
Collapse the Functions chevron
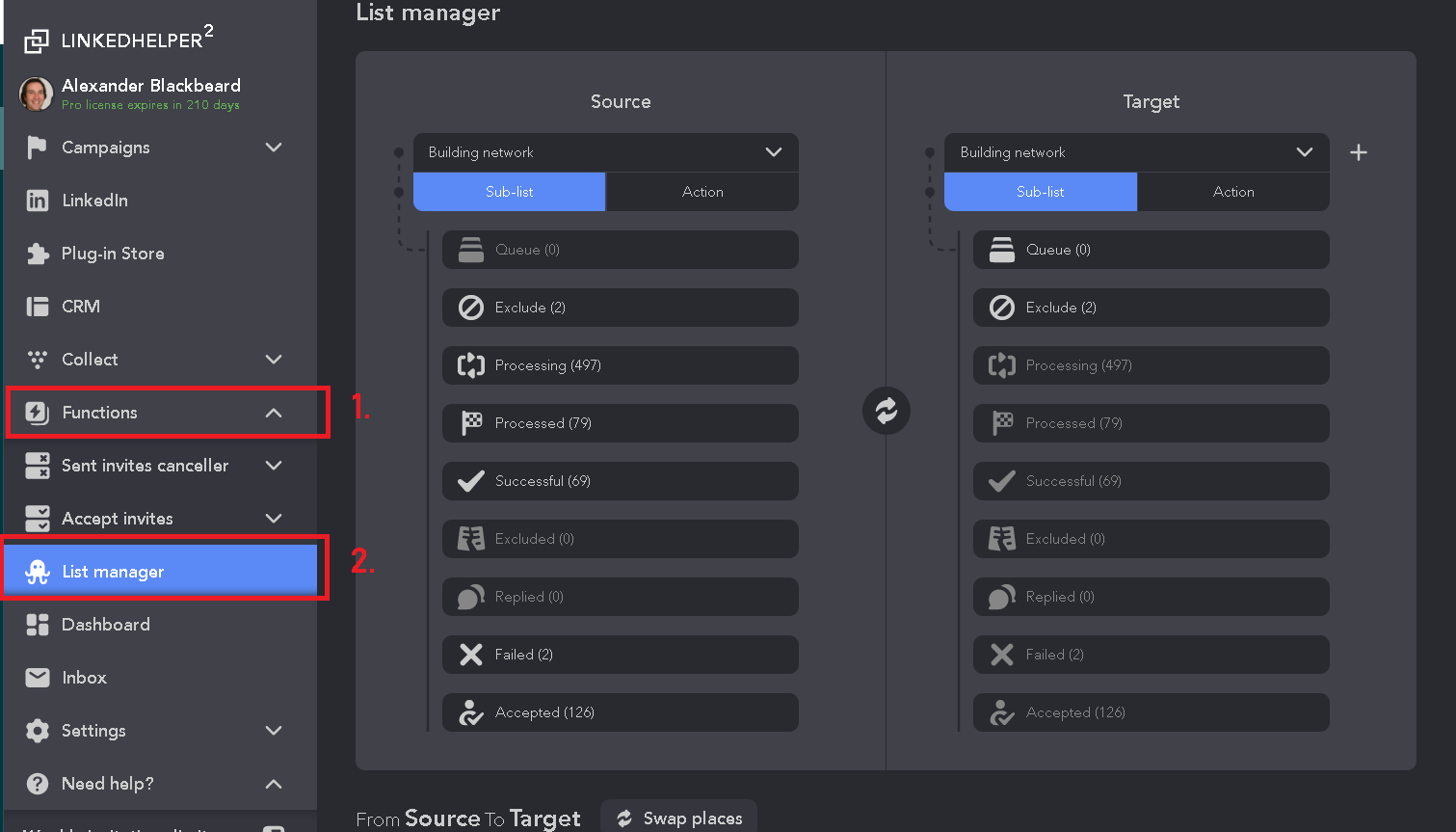click(x=274, y=413)
